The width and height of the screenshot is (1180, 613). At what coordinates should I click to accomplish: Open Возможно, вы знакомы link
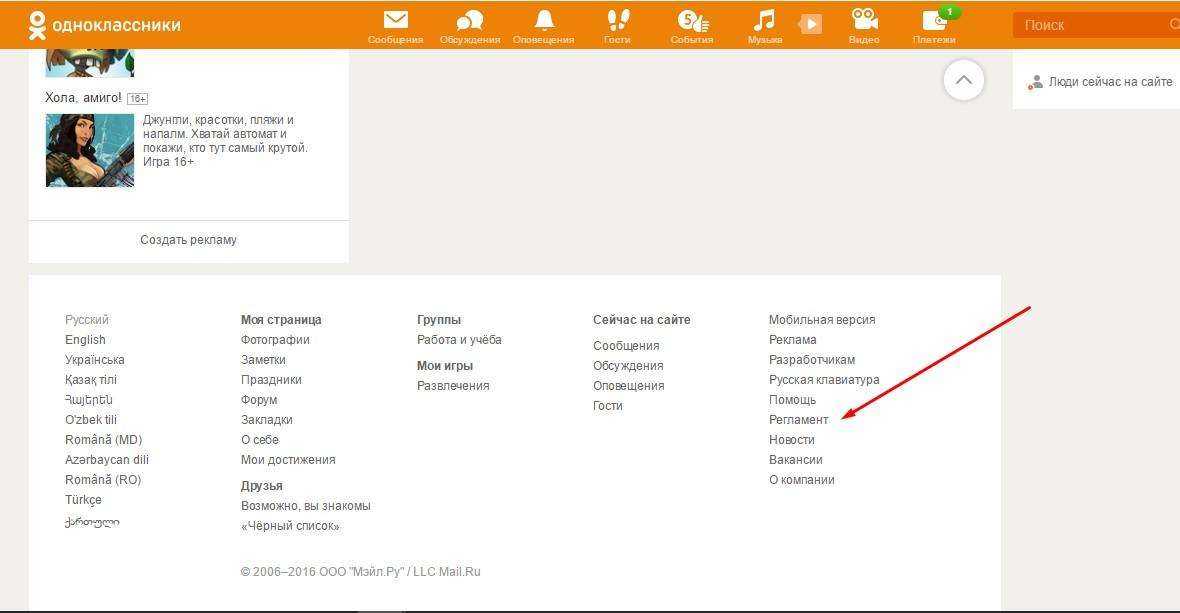(x=306, y=505)
